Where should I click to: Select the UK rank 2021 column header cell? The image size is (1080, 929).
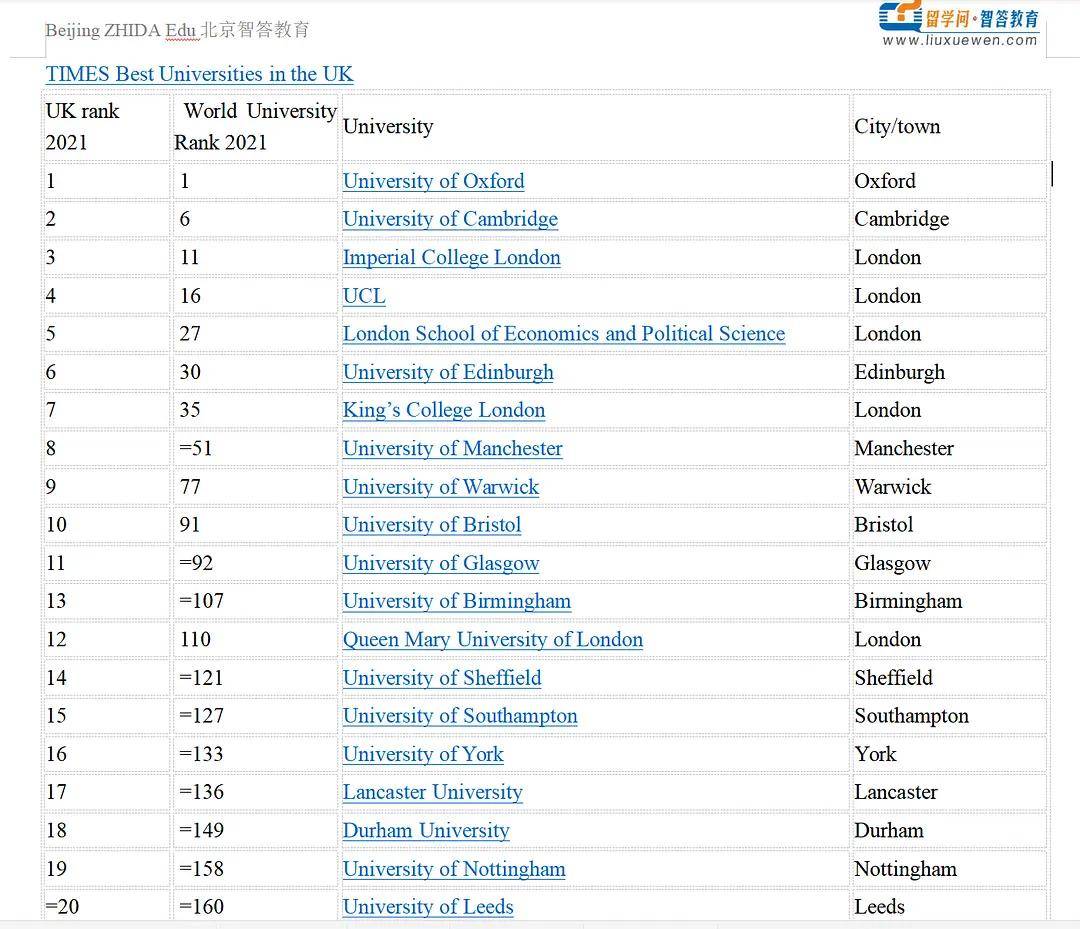click(105, 127)
